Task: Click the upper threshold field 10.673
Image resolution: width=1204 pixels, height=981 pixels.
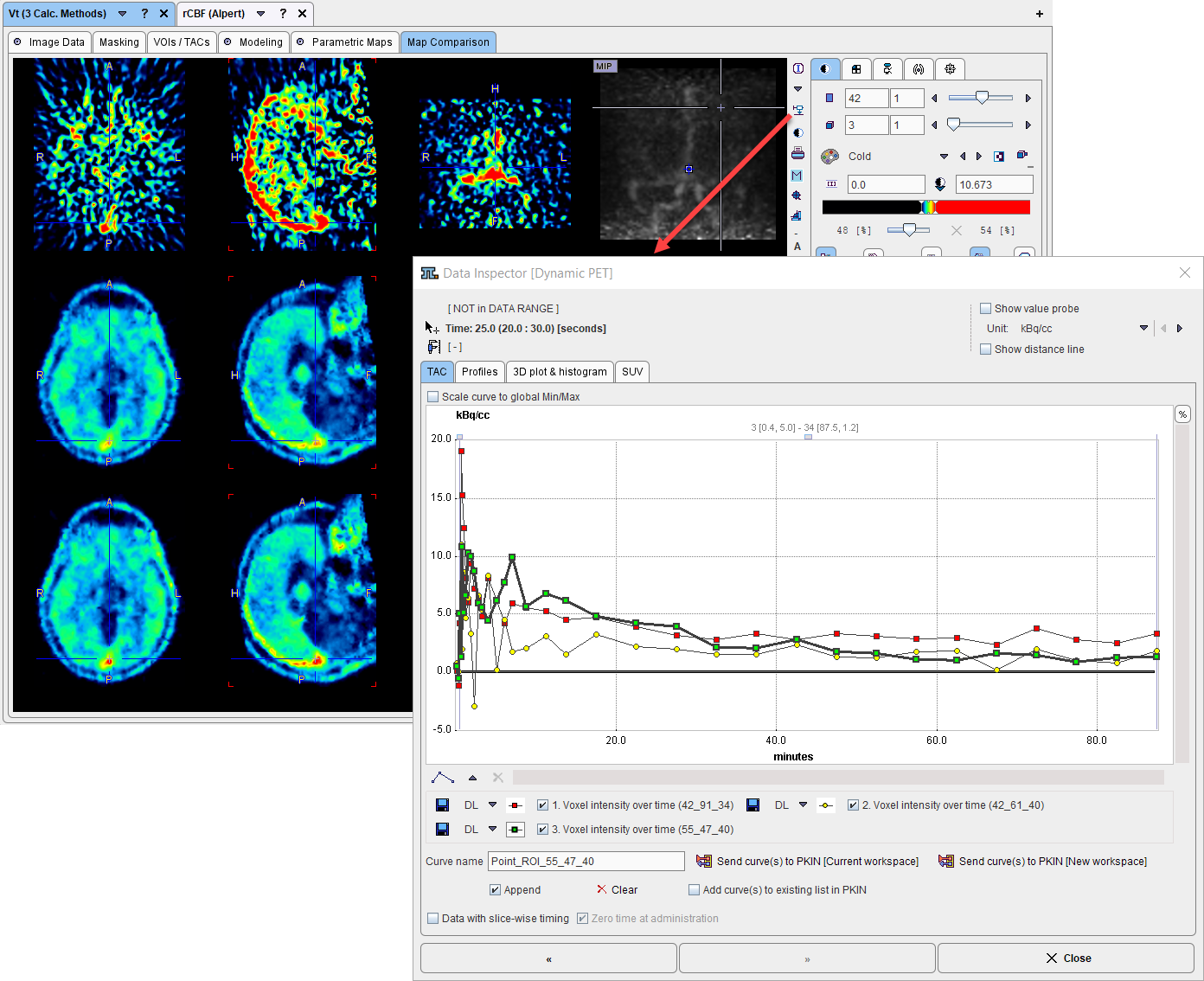Action: [x=995, y=184]
